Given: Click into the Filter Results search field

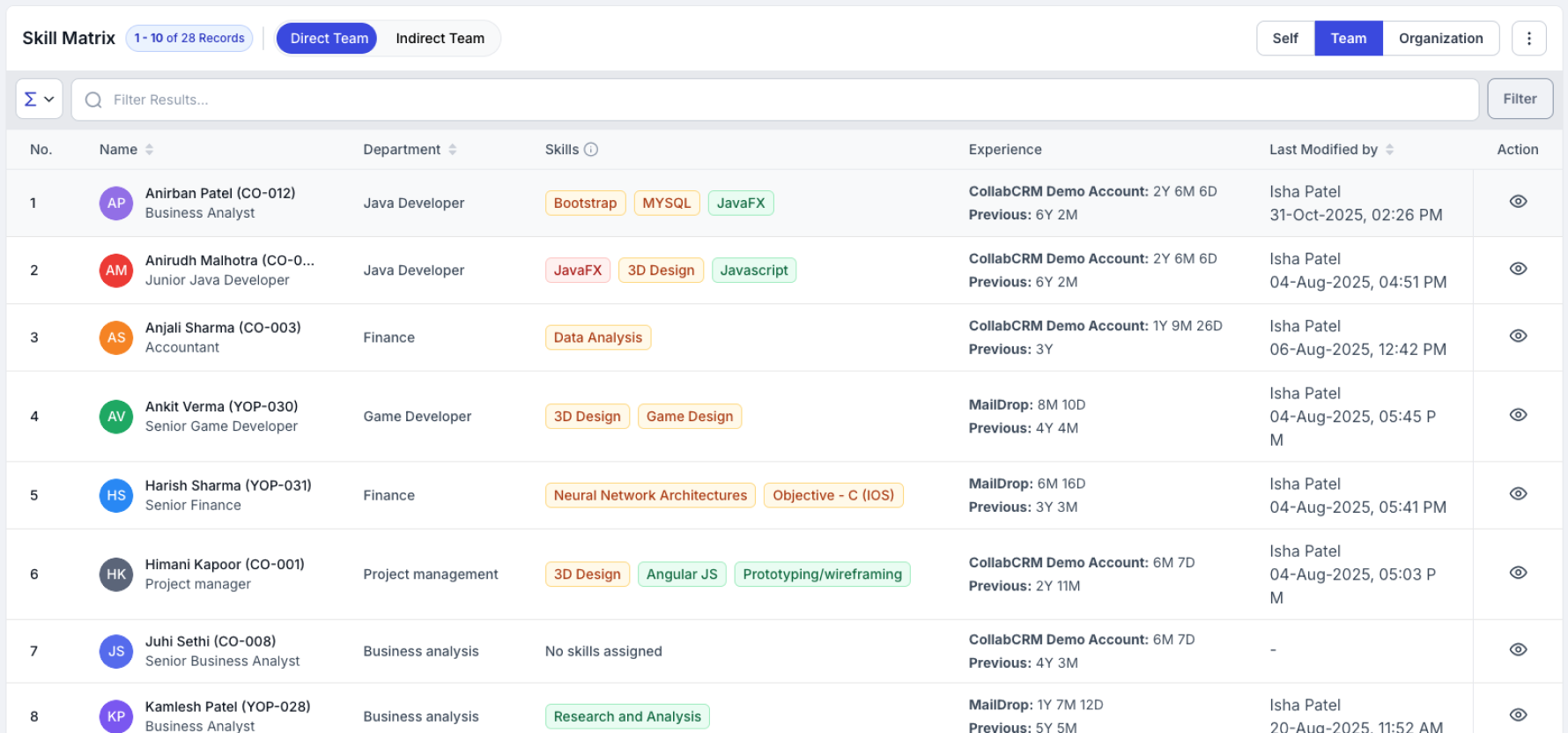Looking at the screenshot, I should point(775,100).
